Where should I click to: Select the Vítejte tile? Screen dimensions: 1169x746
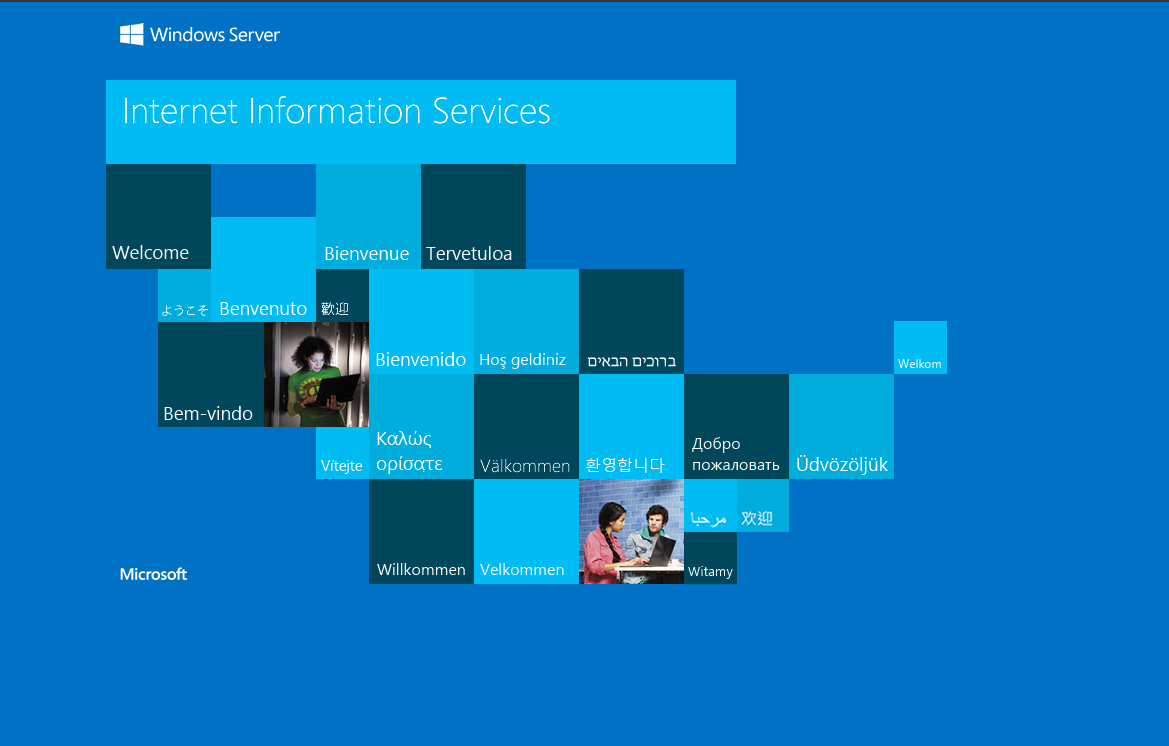342,452
